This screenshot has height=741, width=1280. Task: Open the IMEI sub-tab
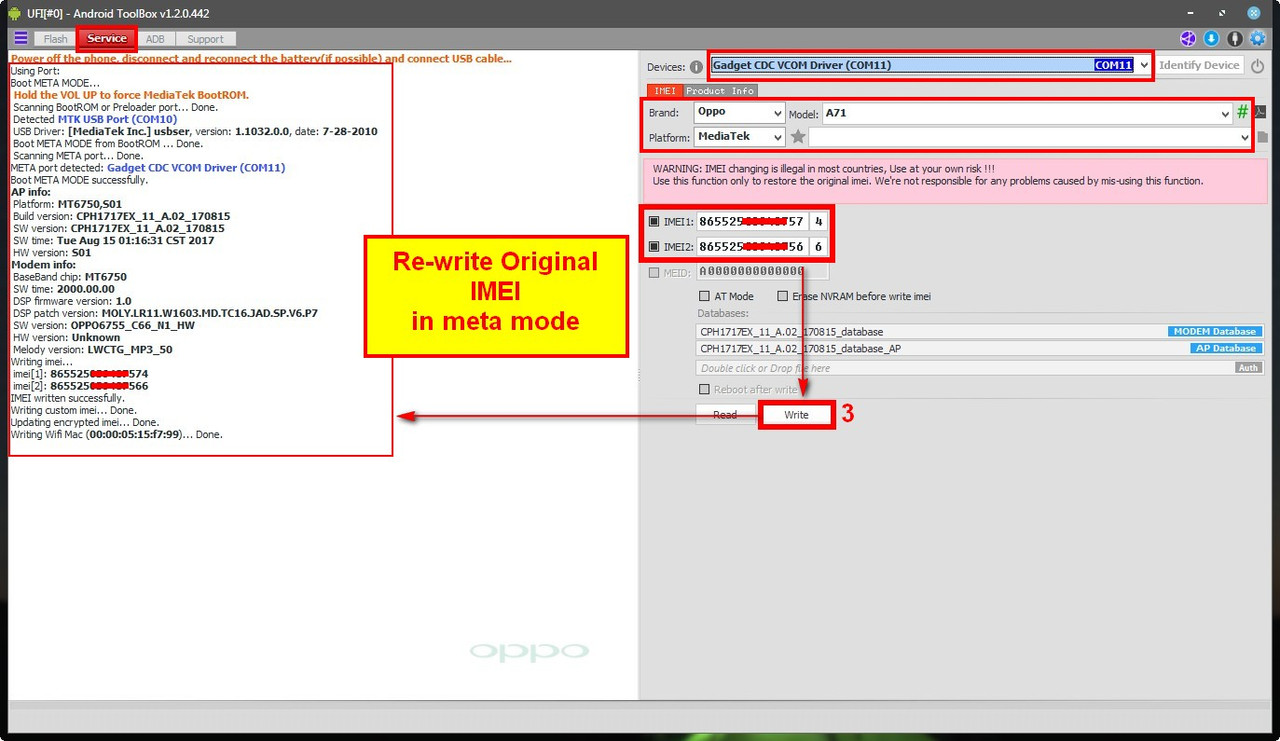pyautogui.click(x=665, y=91)
